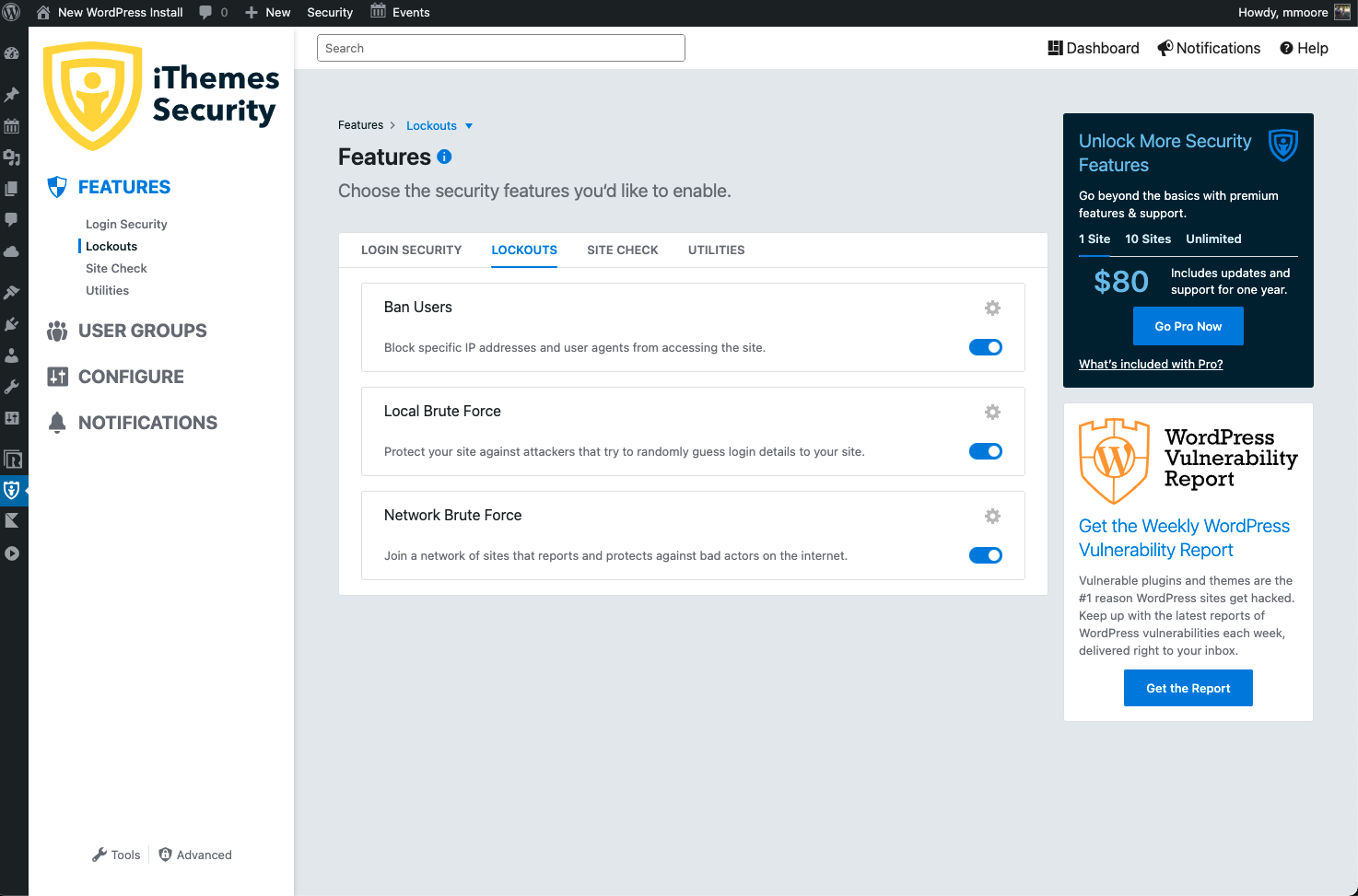The width and height of the screenshot is (1358, 896).
Task: Open Media via the camera-music sidebar icon
Action: click(x=12, y=157)
